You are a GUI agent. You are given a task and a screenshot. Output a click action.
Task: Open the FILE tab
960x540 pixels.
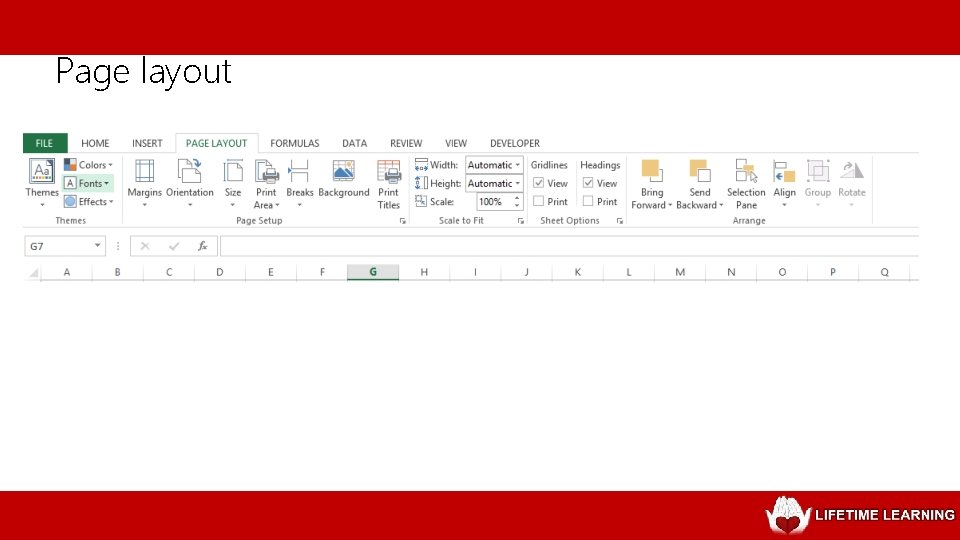(45, 143)
